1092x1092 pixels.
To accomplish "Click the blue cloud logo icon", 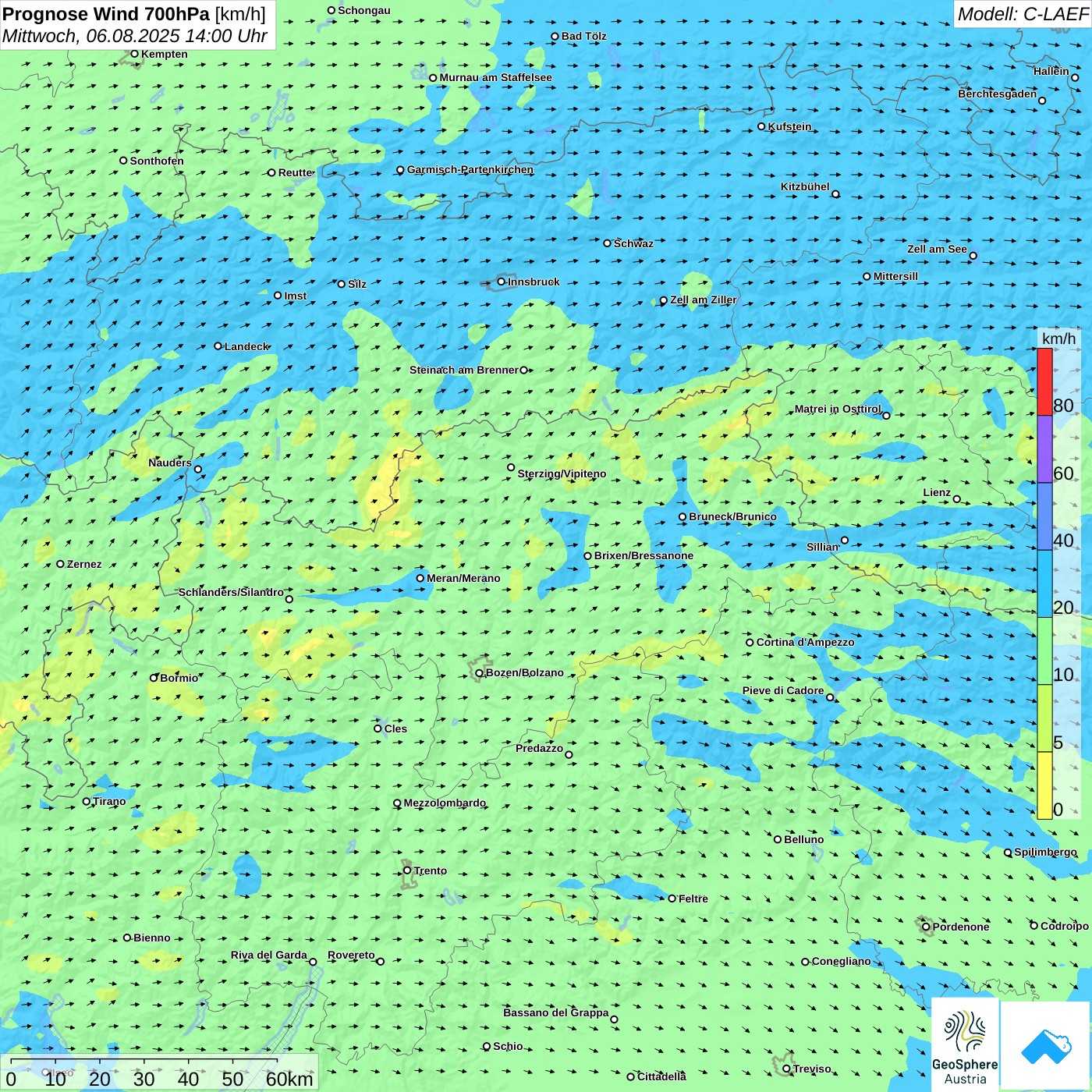I will [1046, 1047].
